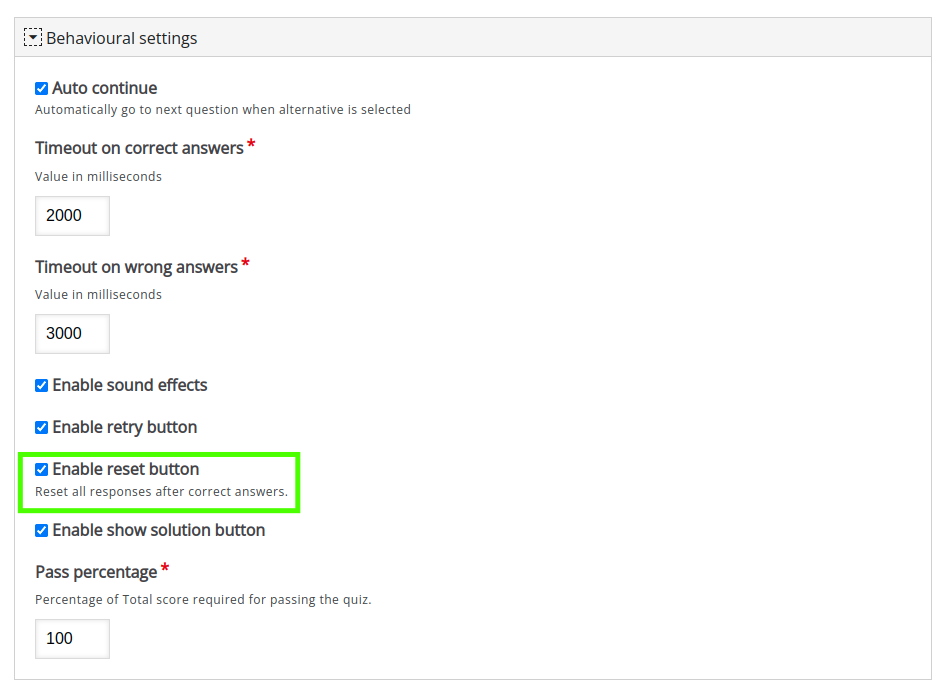The height and width of the screenshot is (692, 952).
Task: Click the Automatically go to next question description
Action: pos(223,110)
